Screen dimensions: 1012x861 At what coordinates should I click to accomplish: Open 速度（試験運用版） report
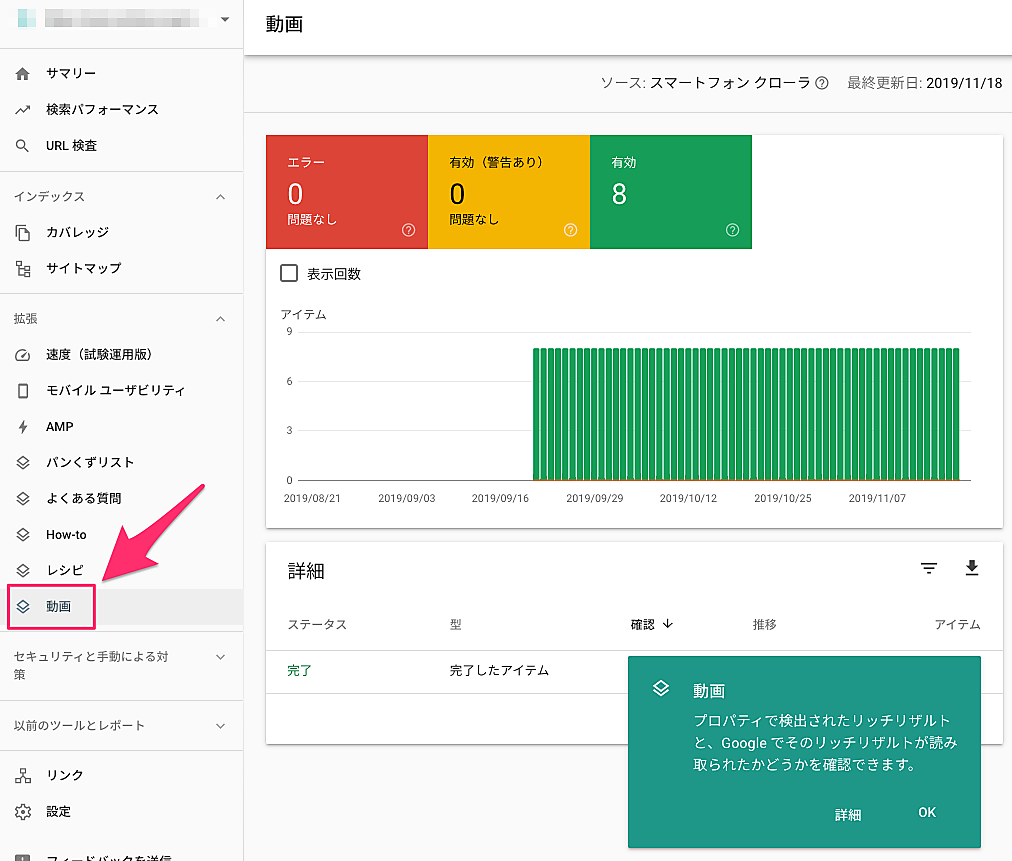pos(98,355)
